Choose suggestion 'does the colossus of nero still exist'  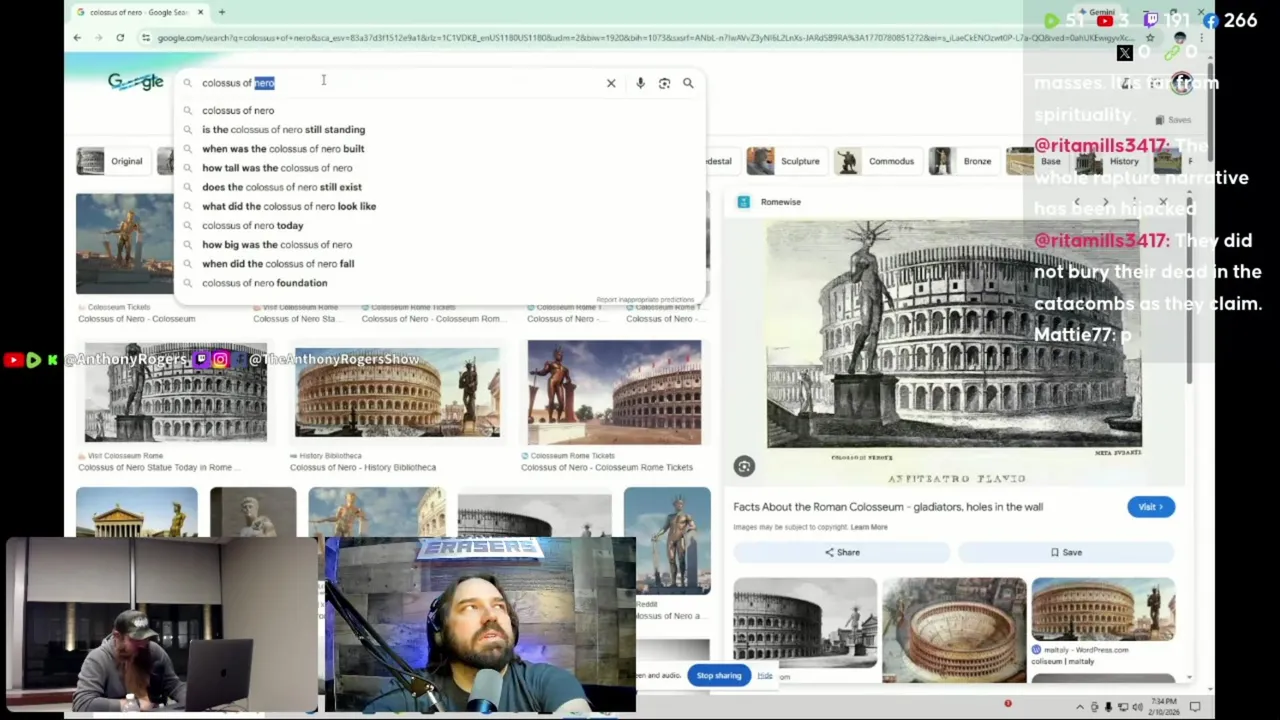(x=440, y=187)
